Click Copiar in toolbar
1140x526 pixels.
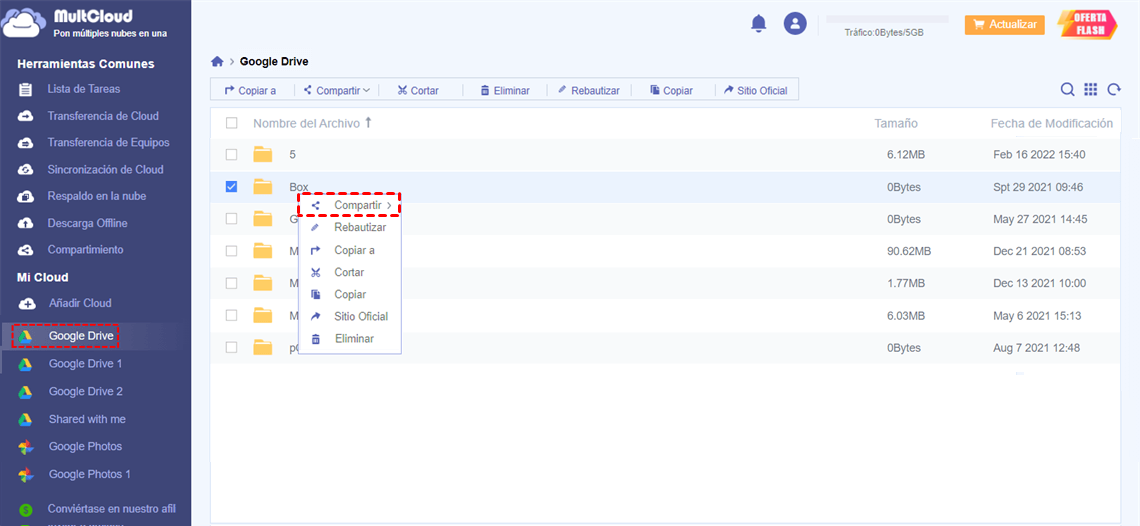click(671, 91)
